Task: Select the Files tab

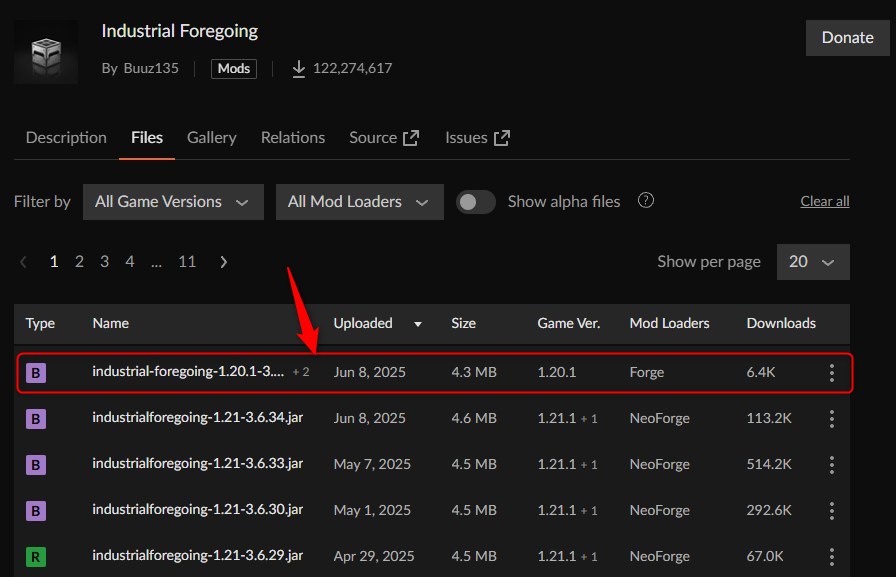Action: tap(147, 138)
